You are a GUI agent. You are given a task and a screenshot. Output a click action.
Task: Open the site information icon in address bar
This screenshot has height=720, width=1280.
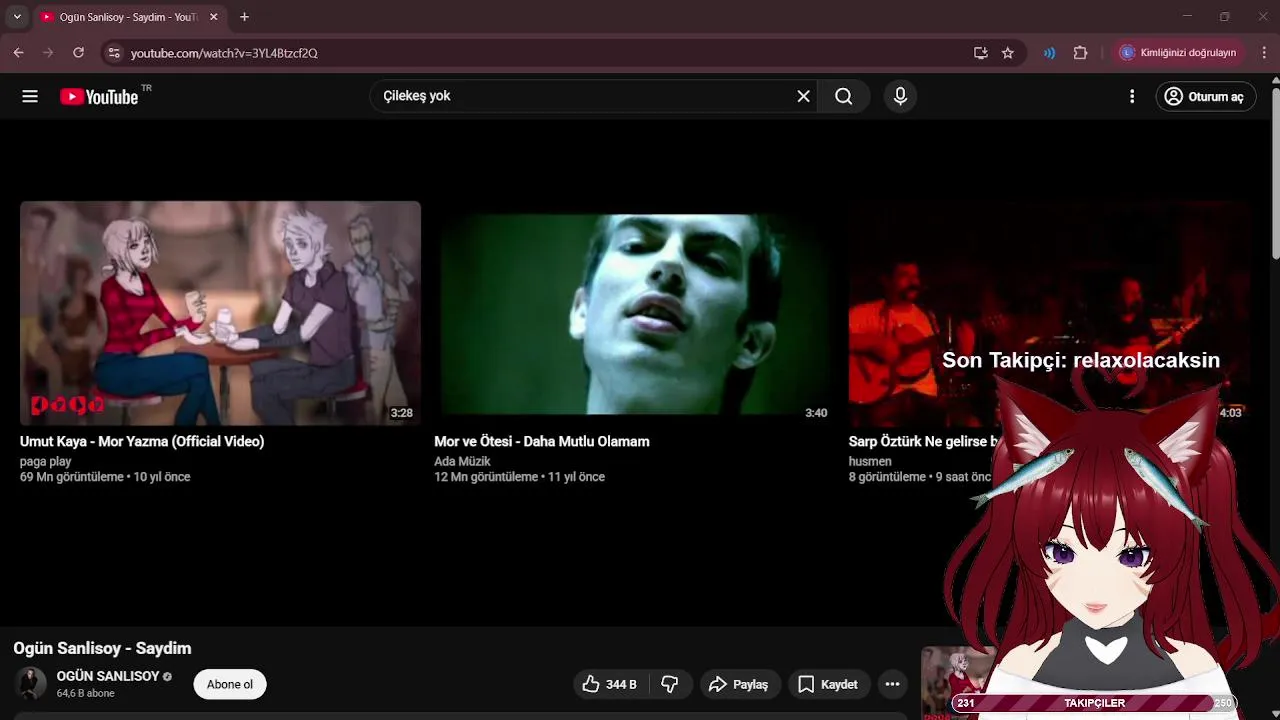(113, 53)
